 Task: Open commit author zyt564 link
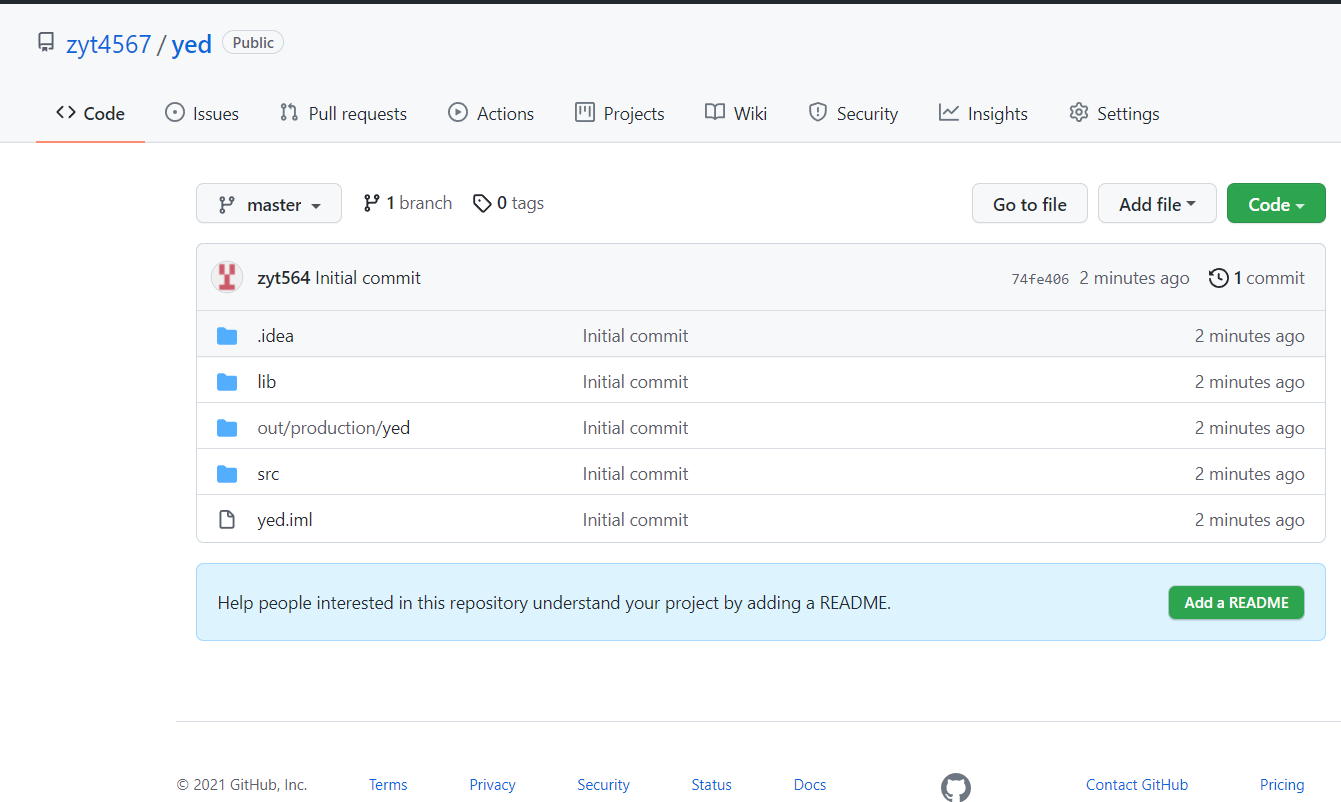click(283, 278)
